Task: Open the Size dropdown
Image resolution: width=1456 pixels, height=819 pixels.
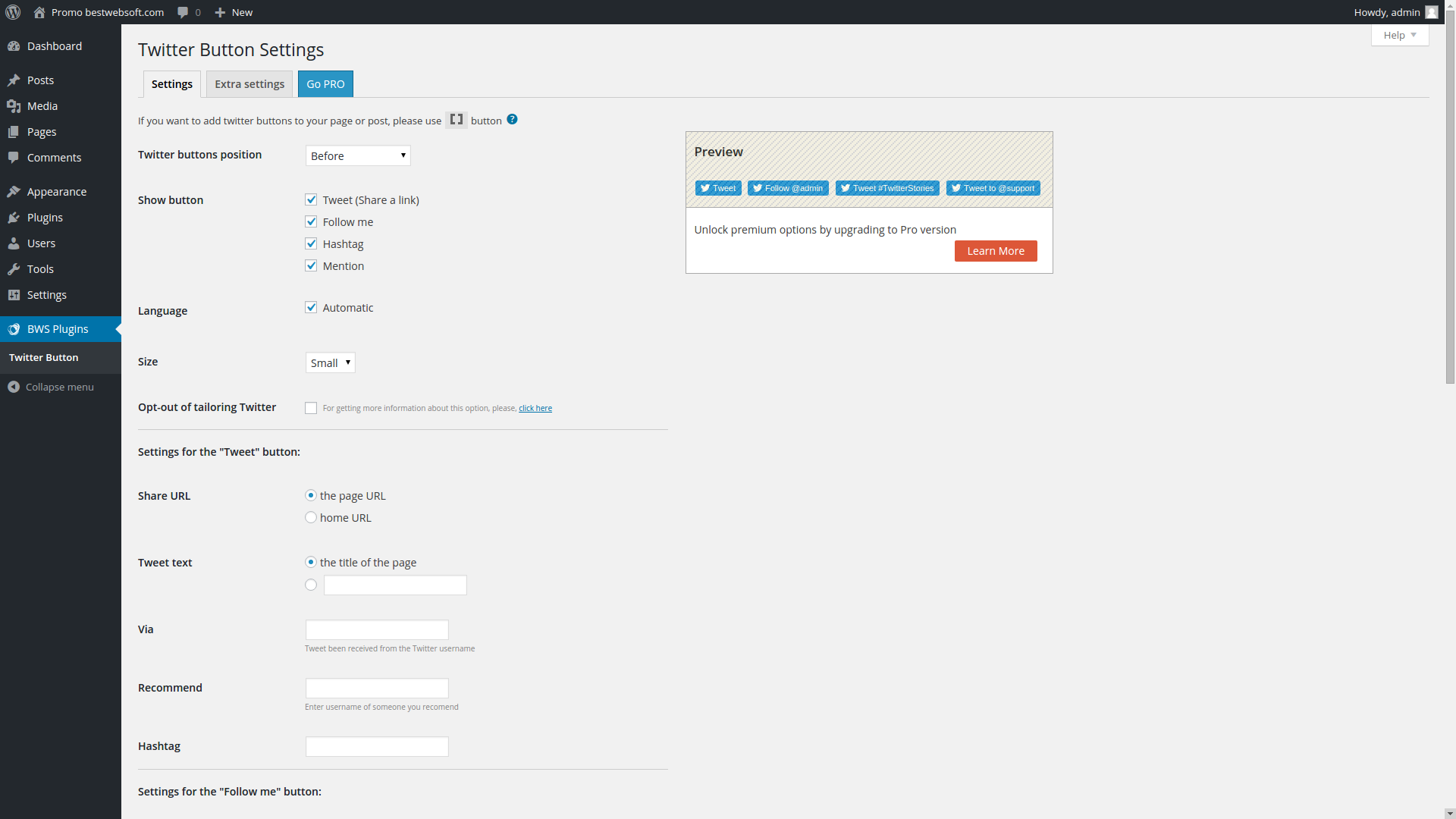Action: tap(331, 362)
